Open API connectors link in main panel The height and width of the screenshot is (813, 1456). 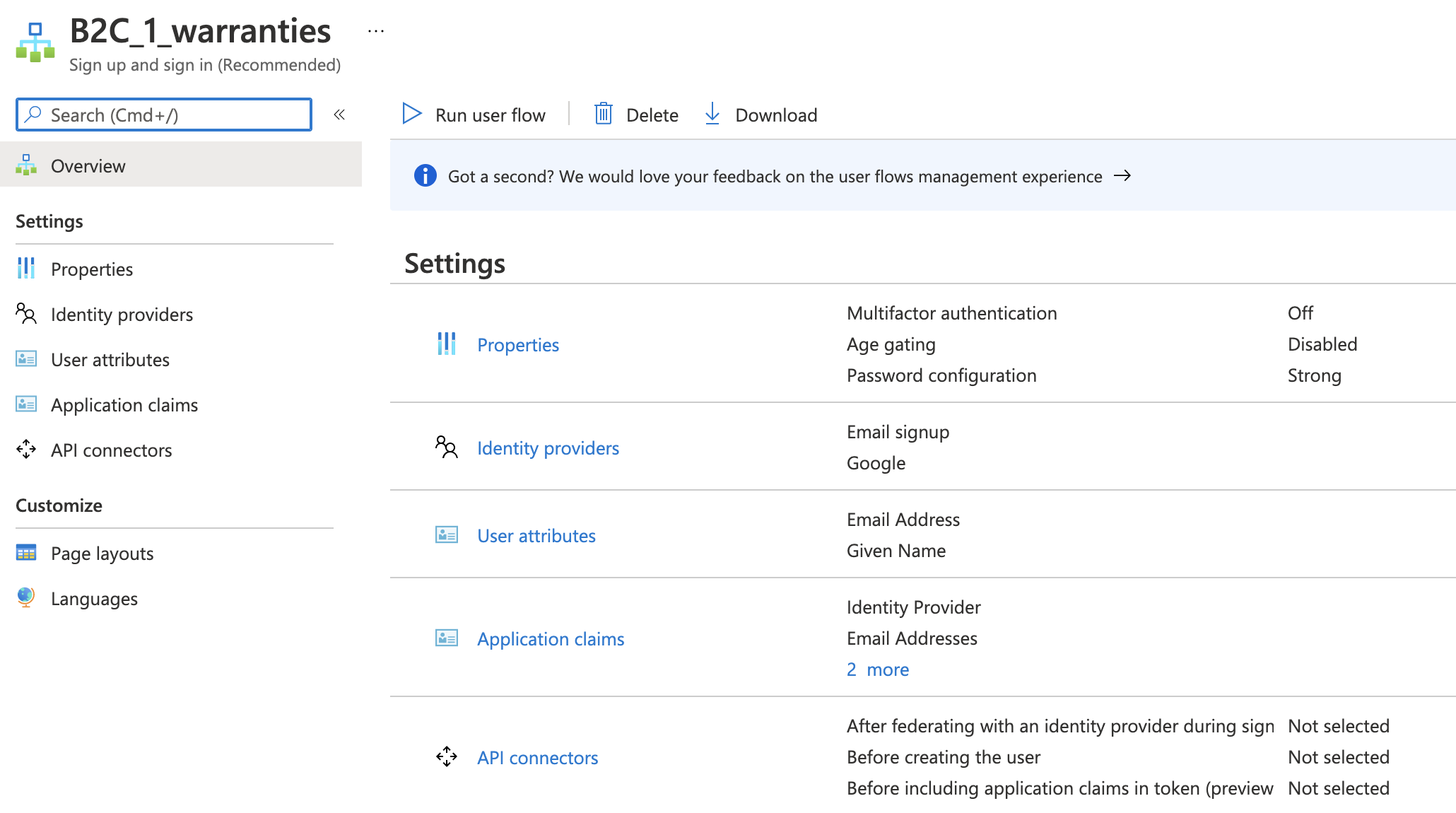pos(537,758)
